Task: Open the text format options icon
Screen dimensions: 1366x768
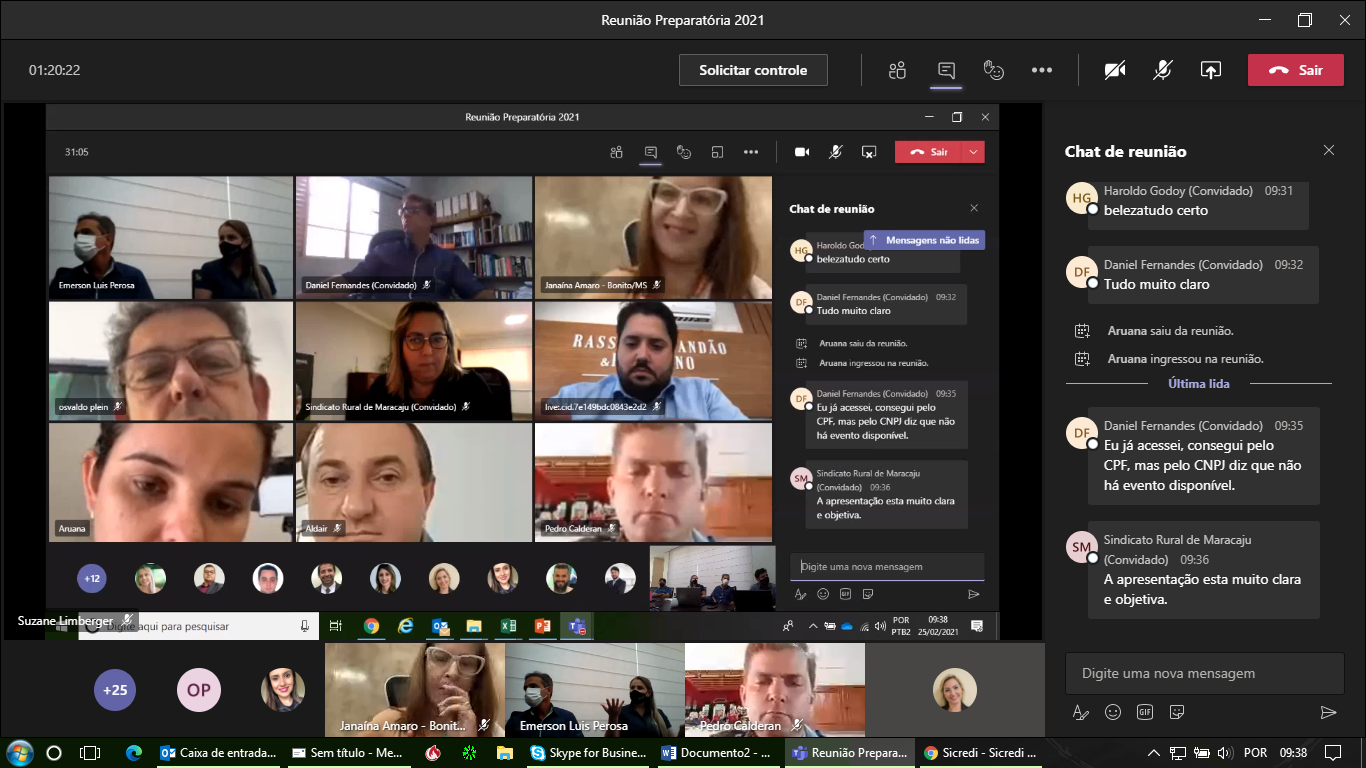Action: (x=1080, y=712)
